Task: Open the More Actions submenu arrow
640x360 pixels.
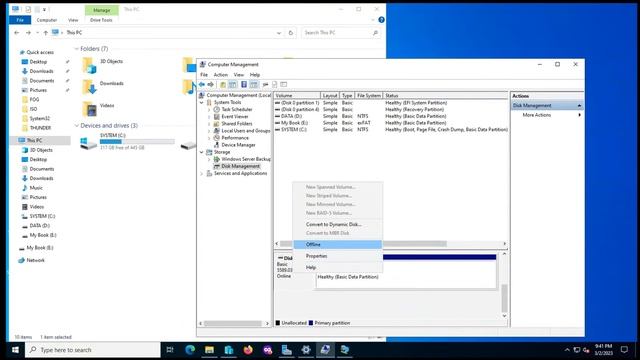Action: (x=579, y=115)
